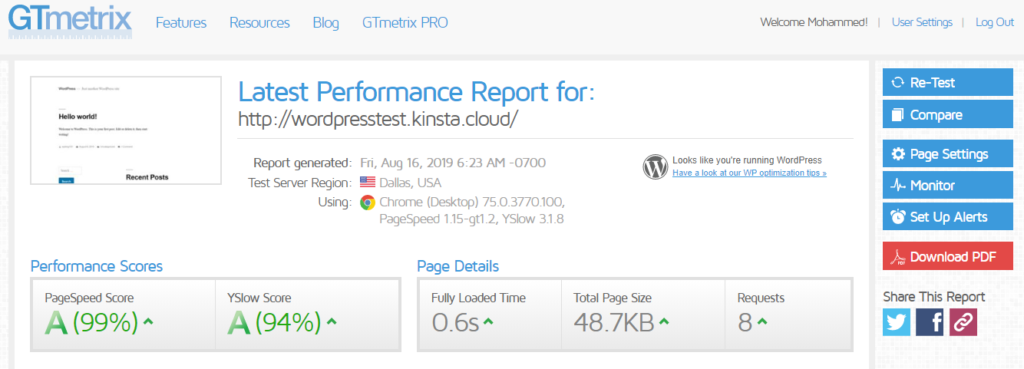Click the PageSpeed Score green arrow

click(x=148, y=322)
